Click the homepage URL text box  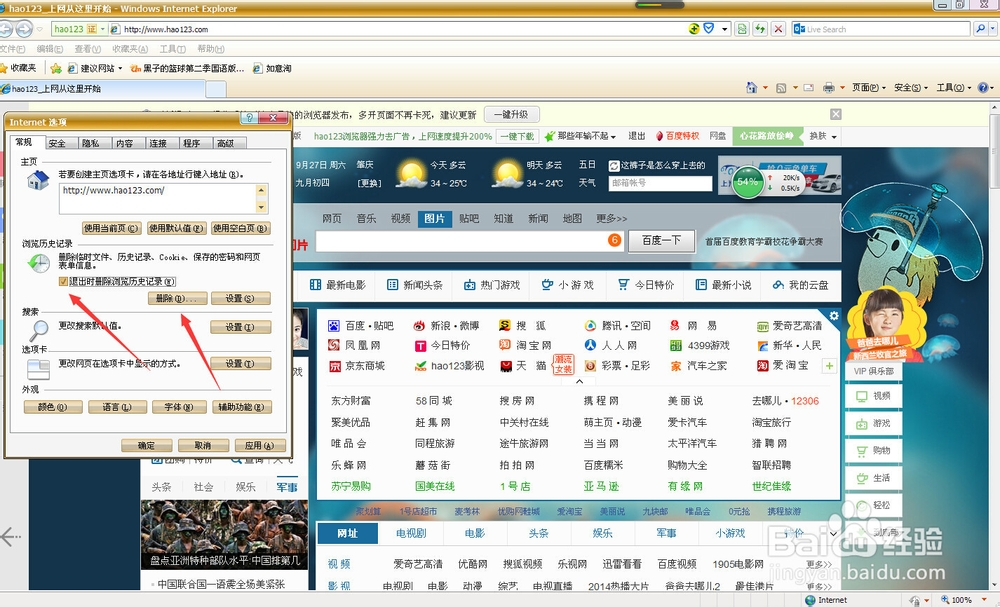[x=158, y=198]
